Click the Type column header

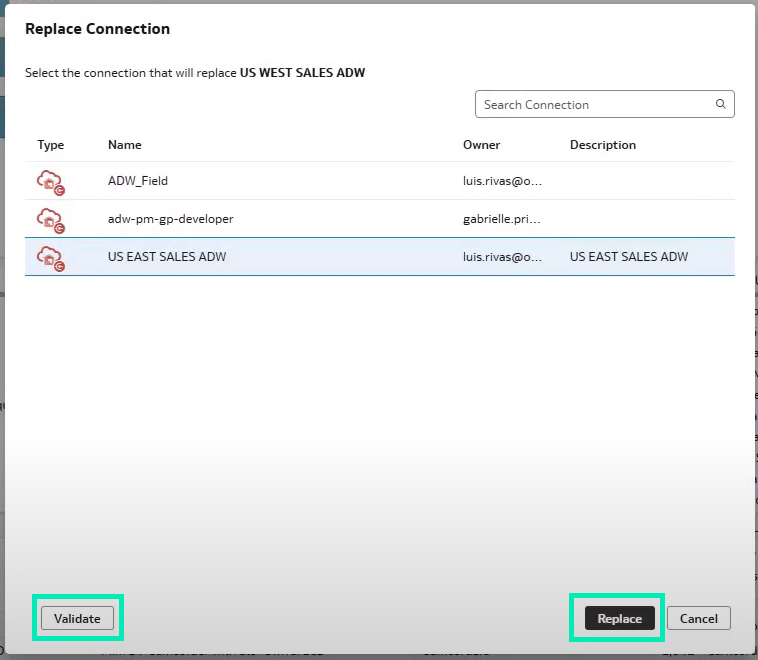click(x=51, y=145)
